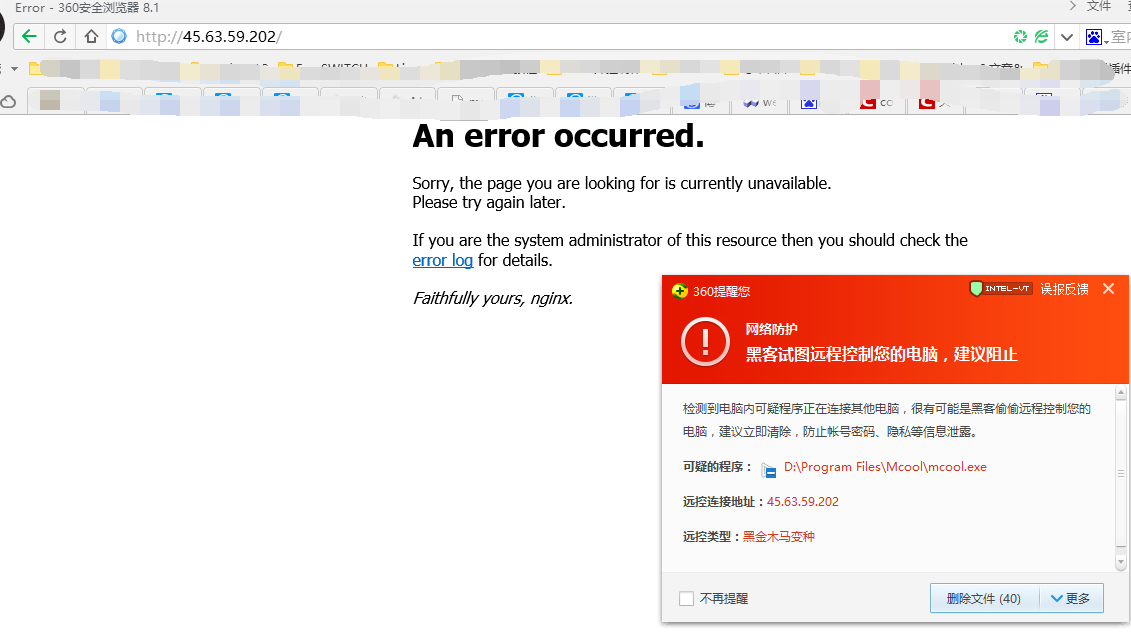The width and height of the screenshot is (1131, 635).
Task: Click the 误报反馈 feedback link
Action: [x=1064, y=289]
